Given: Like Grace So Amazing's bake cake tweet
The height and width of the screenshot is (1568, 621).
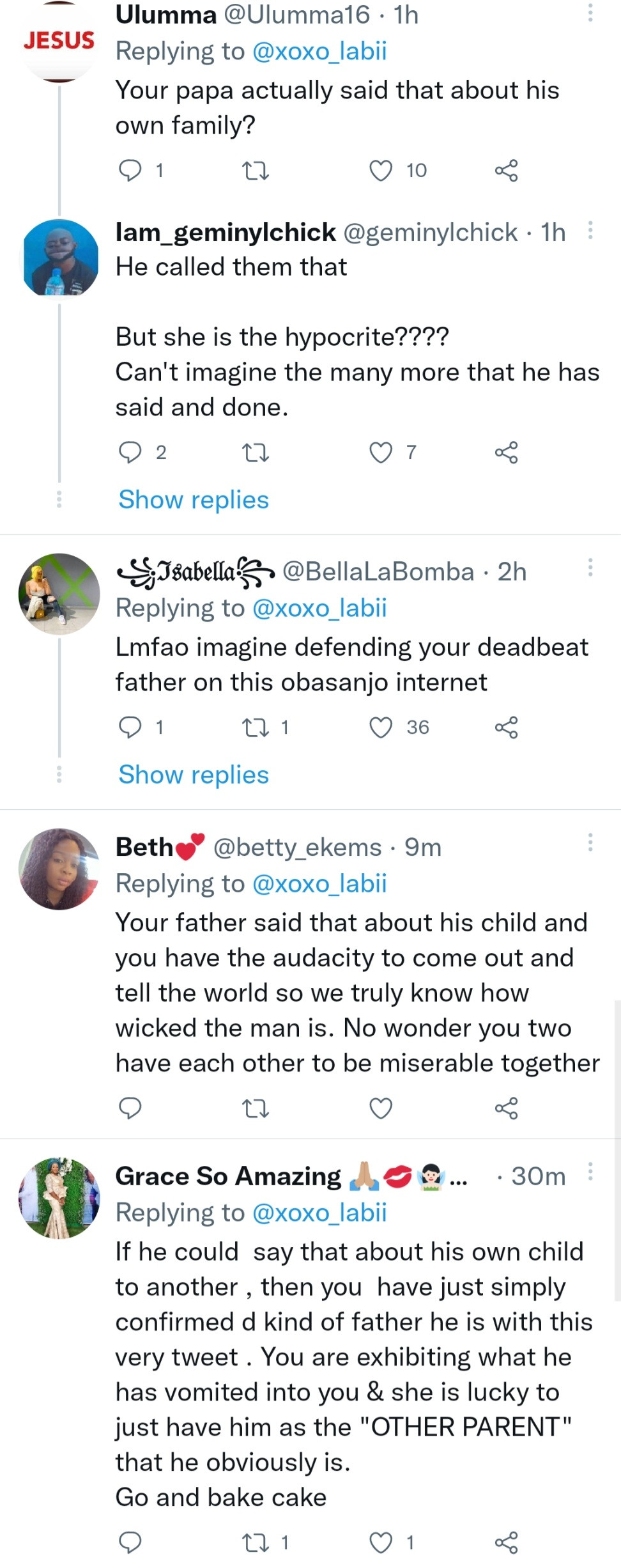Looking at the screenshot, I should (381, 1542).
